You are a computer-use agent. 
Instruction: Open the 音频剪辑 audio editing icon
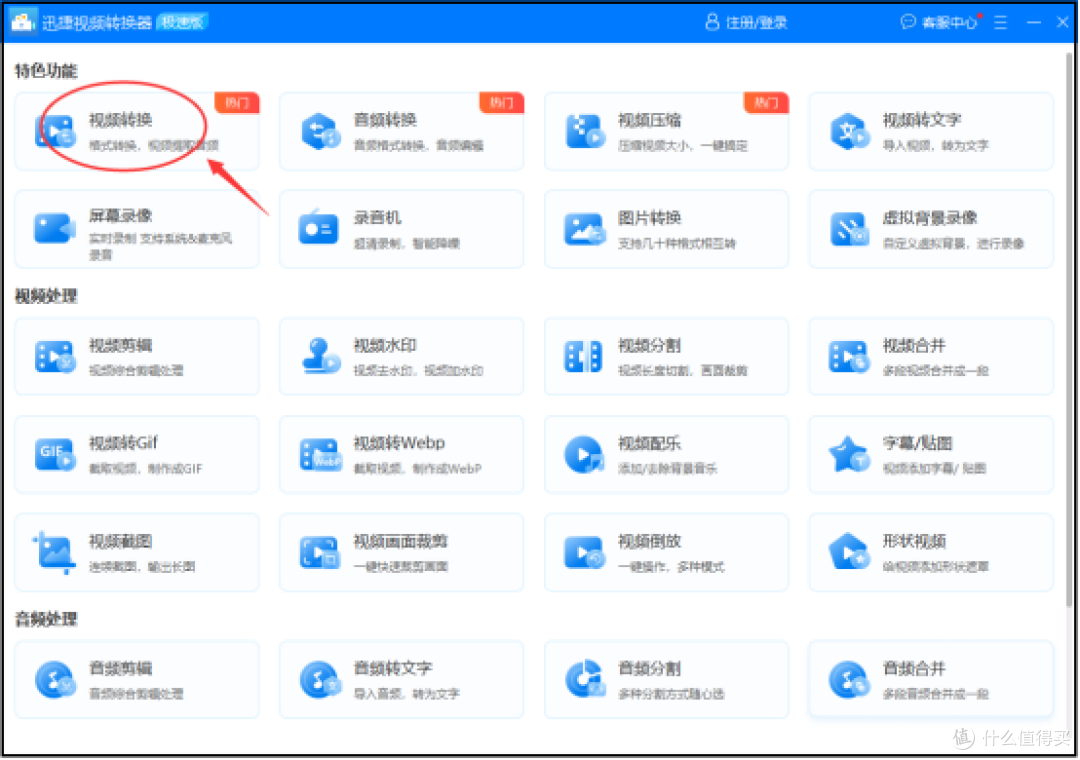tap(54, 680)
